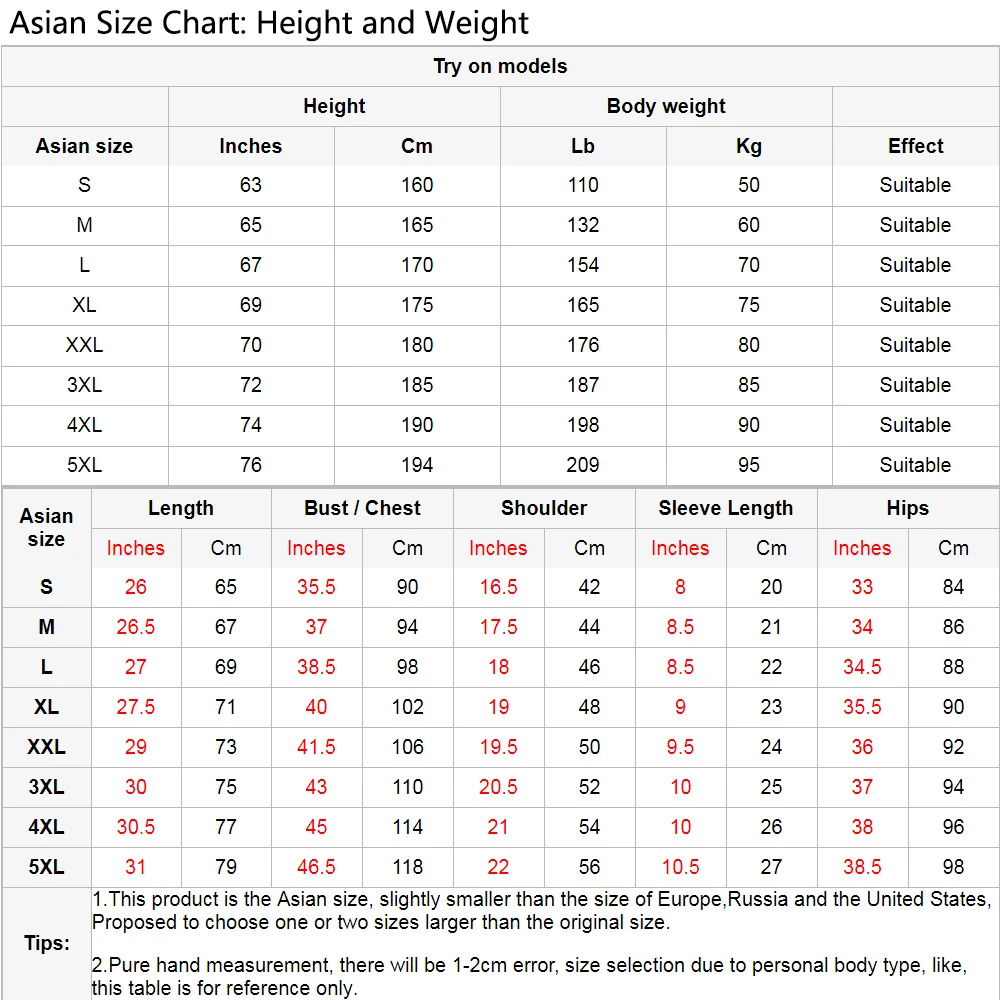
Task: Select the red 27.5 inches length cell
Action: point(136,707)
